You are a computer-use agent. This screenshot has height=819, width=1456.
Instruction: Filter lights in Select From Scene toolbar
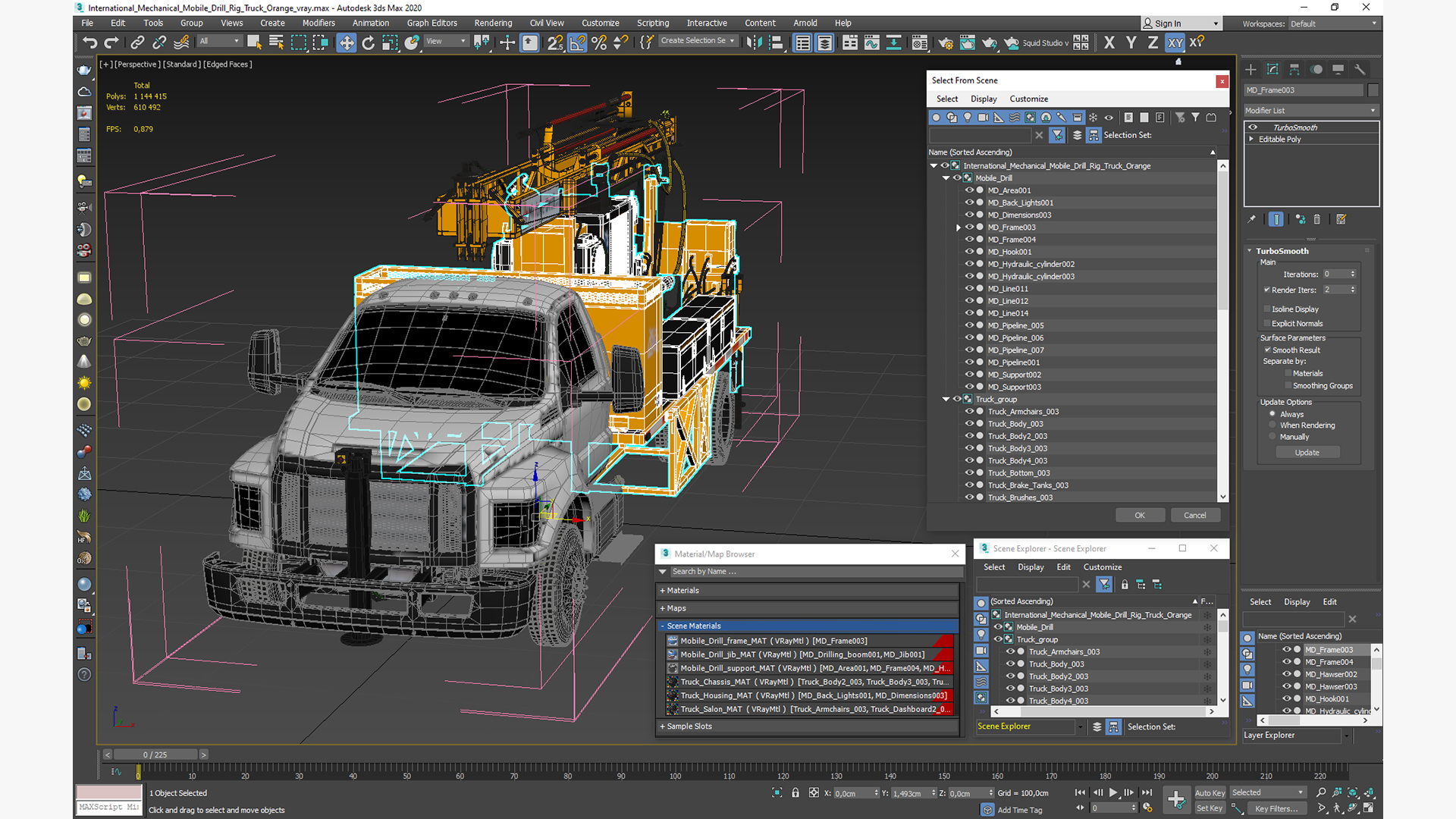968,118
